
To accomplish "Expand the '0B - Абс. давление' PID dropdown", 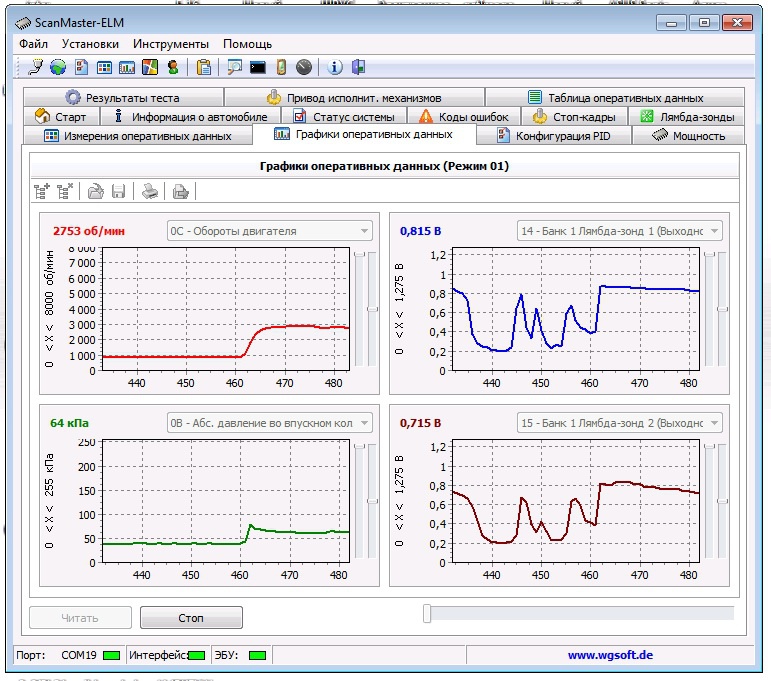I will [x=363, y=423].
